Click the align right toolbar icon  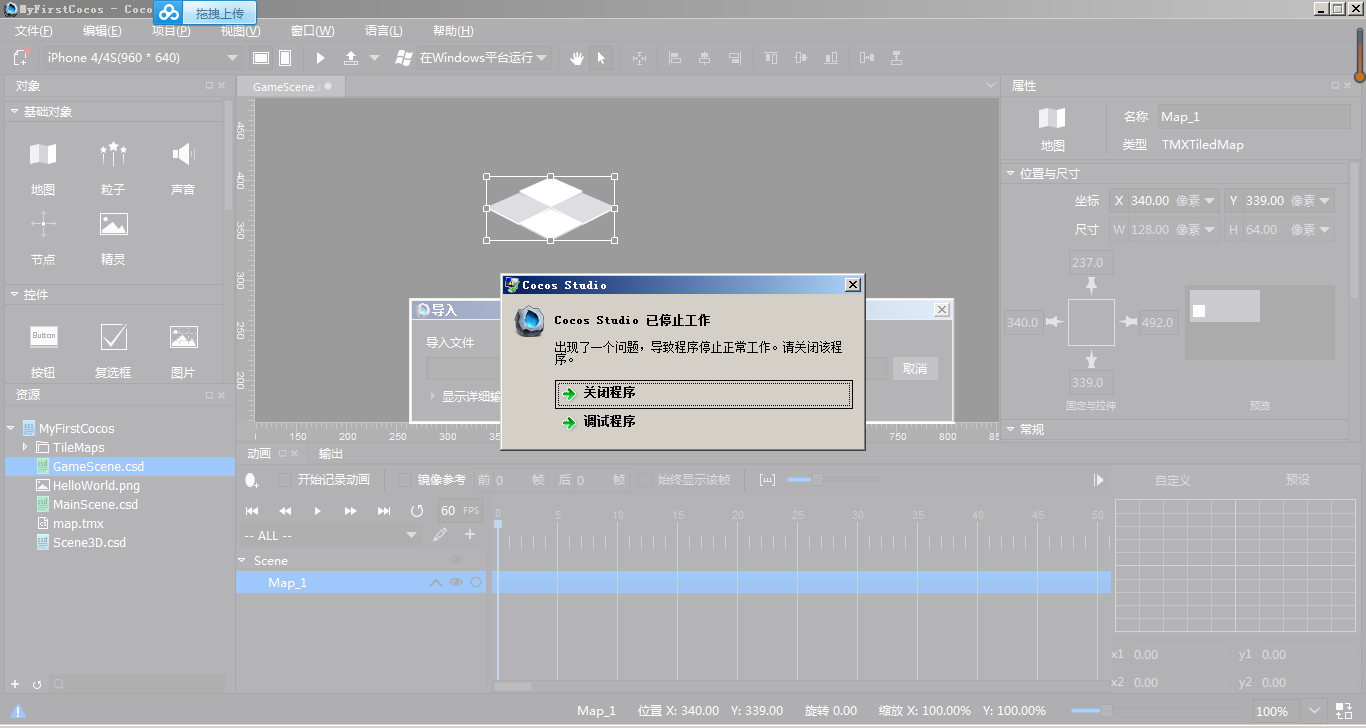coord(735,58)
